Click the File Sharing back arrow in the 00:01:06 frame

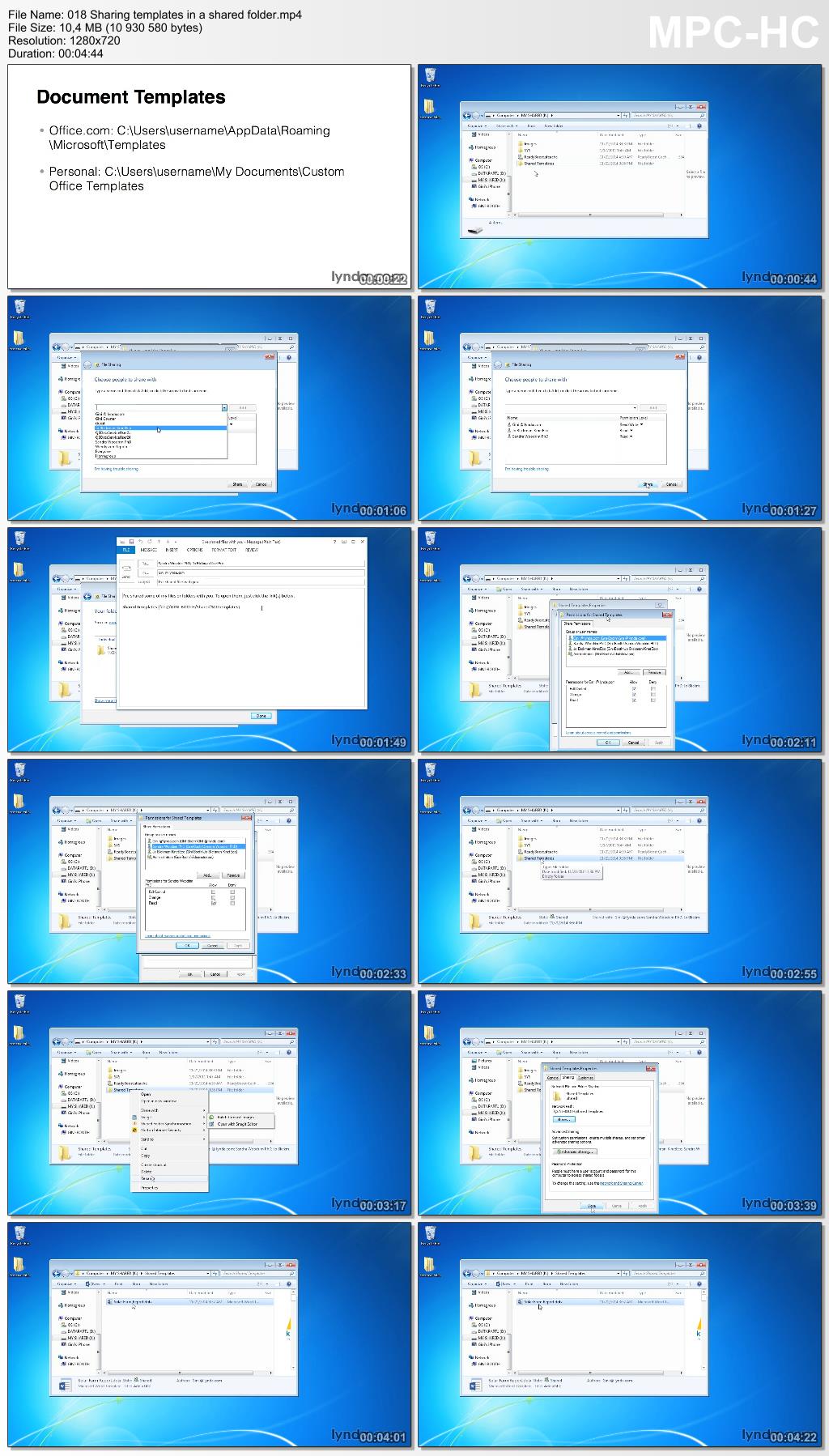coord(87,364)
